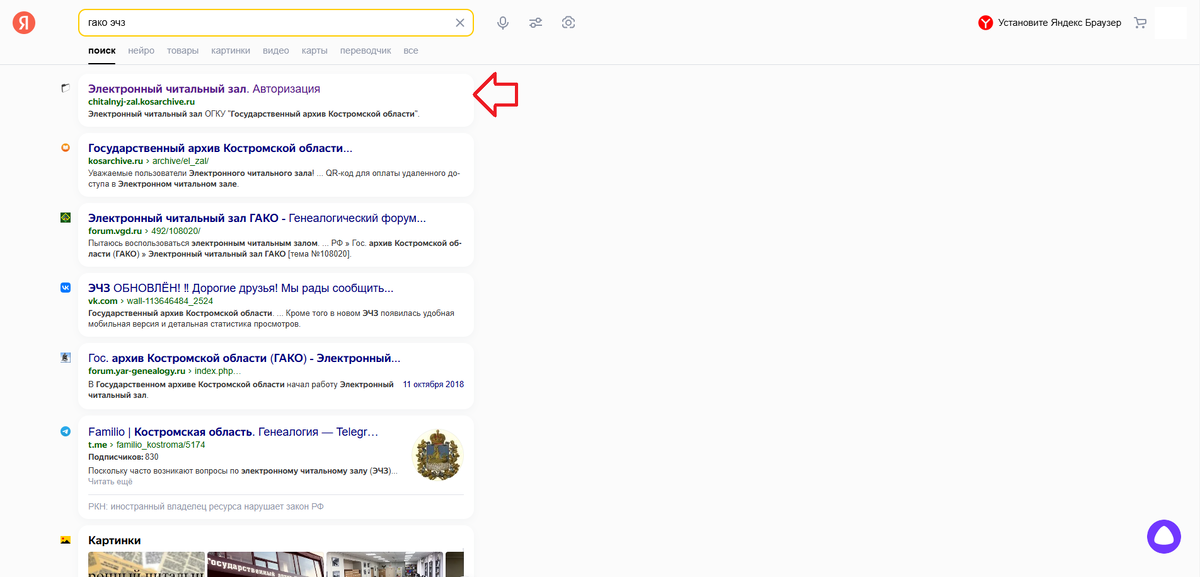Select the поиск tab
The height and width of the screenshot is (577, 1200).
point(102,50)
